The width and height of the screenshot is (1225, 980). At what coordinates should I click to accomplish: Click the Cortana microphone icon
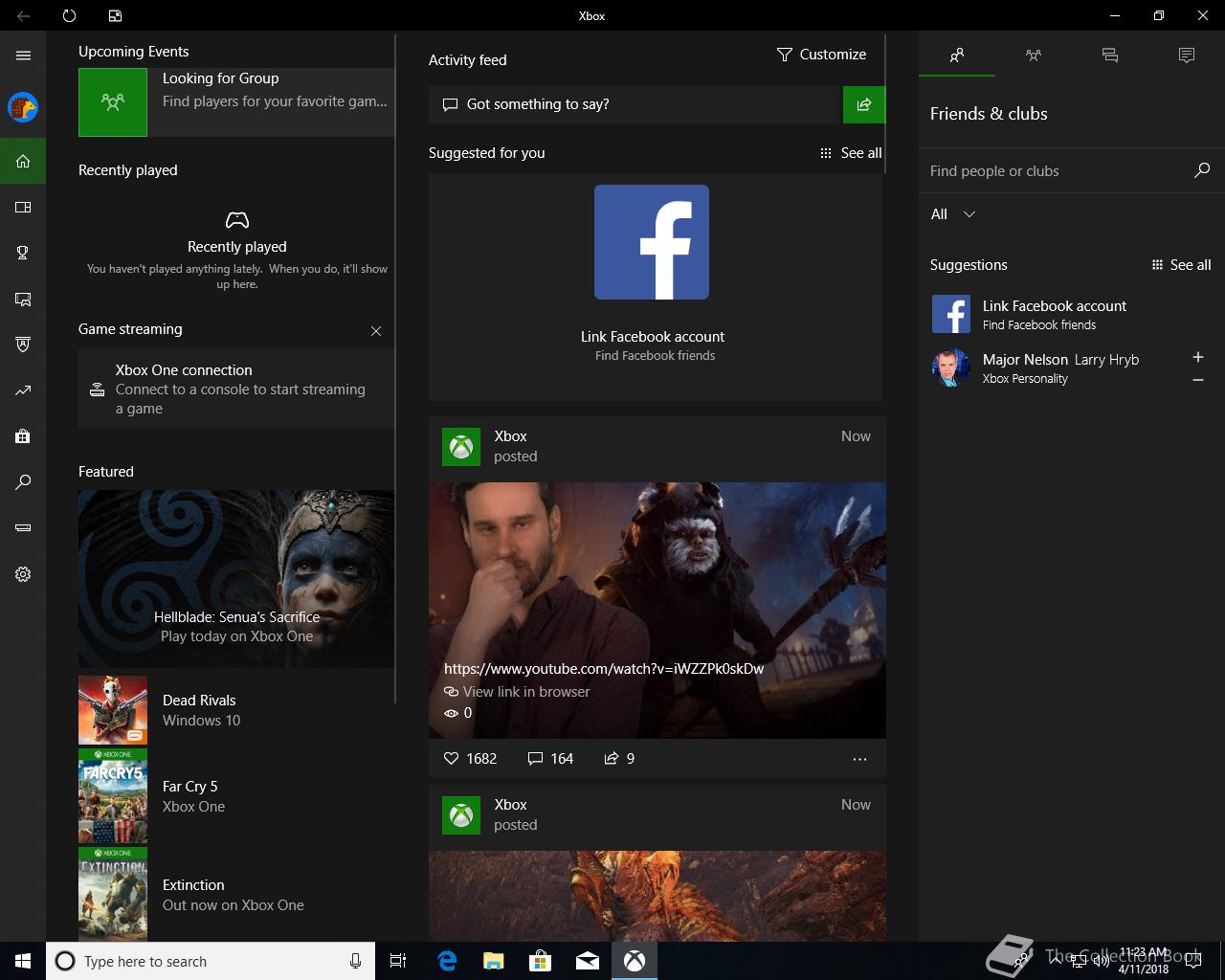[x=355, y=961]
